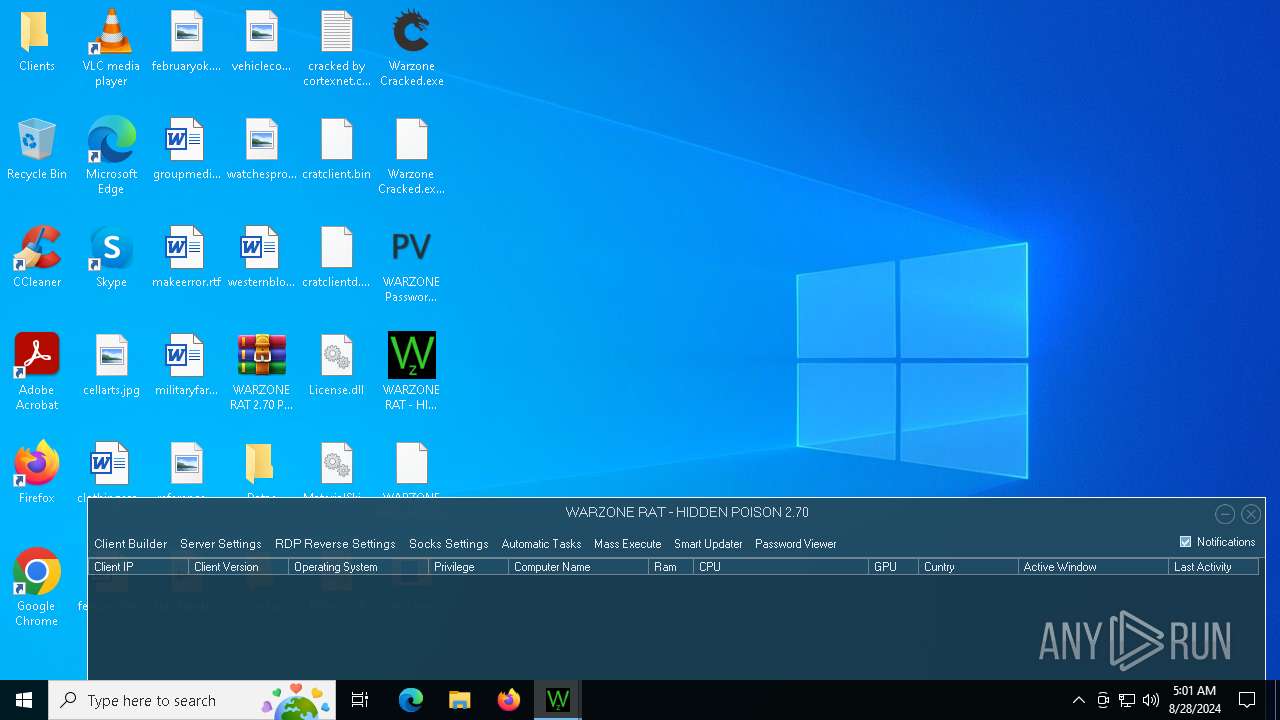Open the Action Center notifications
This screenshot has width=1280, height=720.
pyautogui.click(x=1247, y=700)
